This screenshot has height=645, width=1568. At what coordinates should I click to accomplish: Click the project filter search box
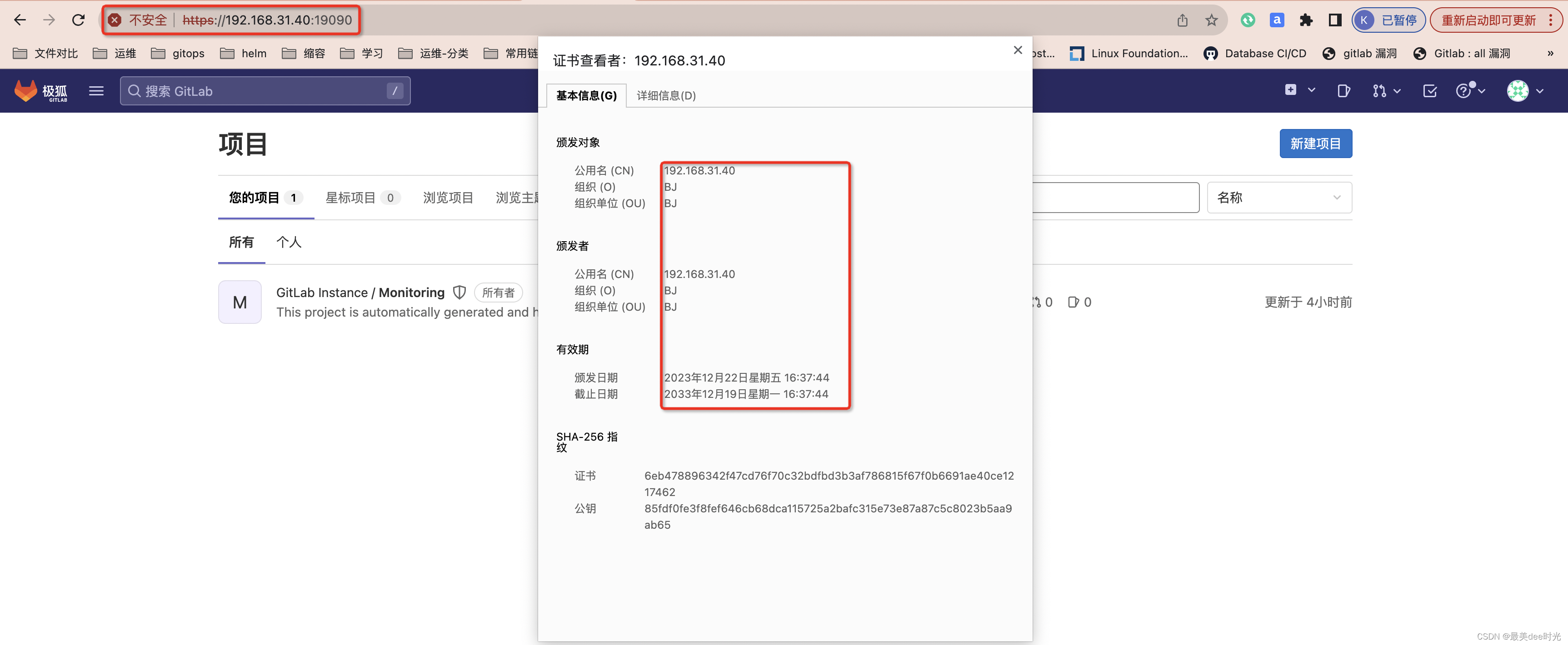click(1116, 198)
